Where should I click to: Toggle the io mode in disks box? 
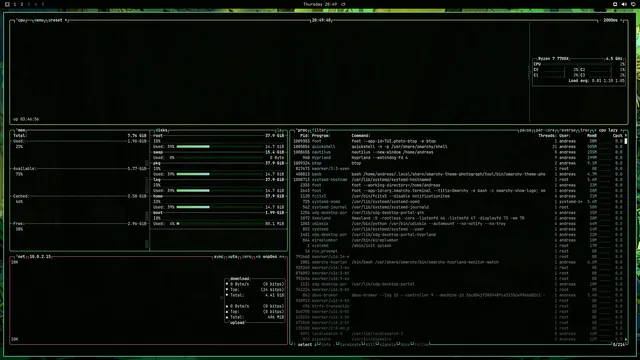tap(280, 130)
